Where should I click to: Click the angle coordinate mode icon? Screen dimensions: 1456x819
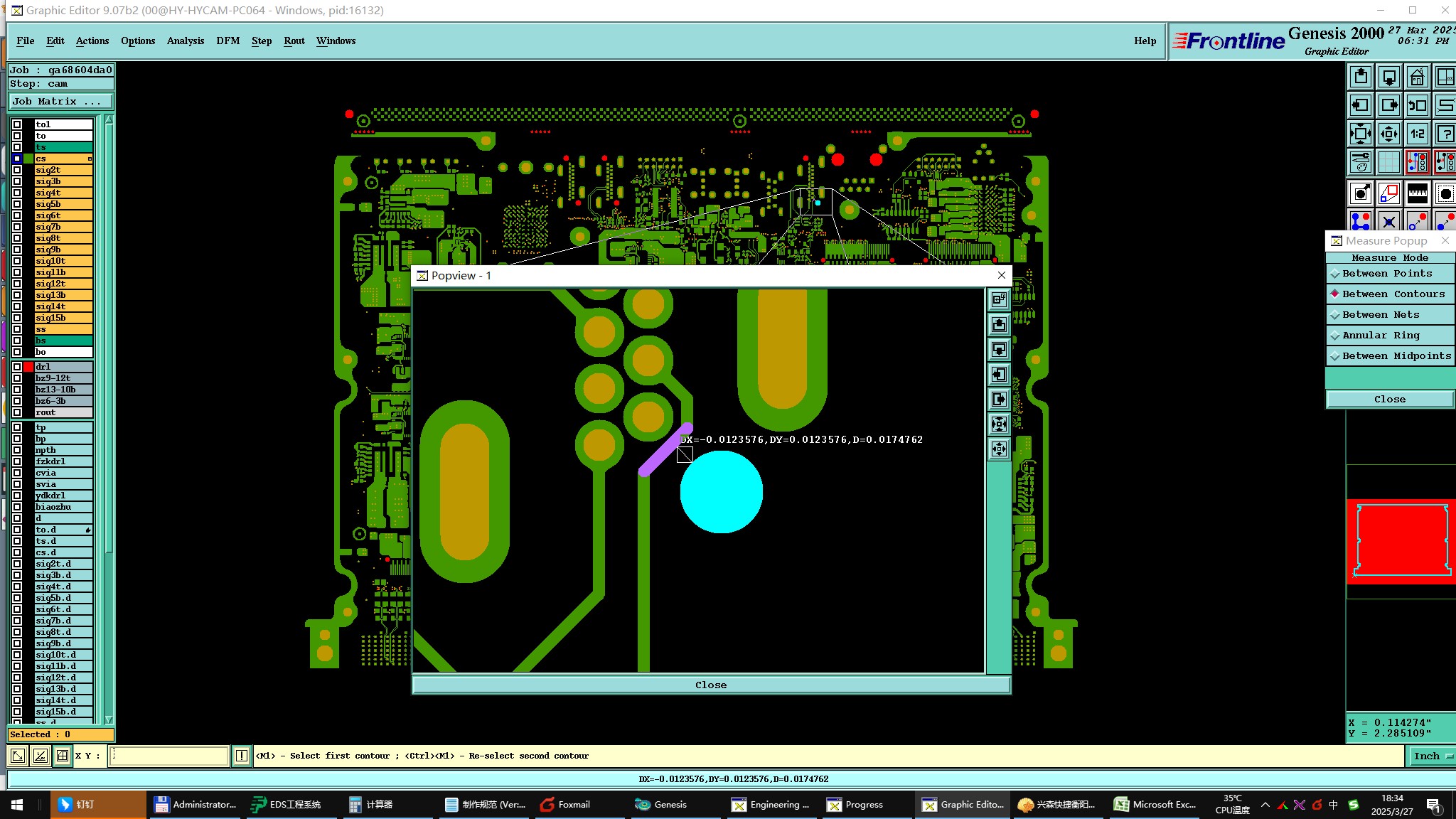[x=41, y=756]
